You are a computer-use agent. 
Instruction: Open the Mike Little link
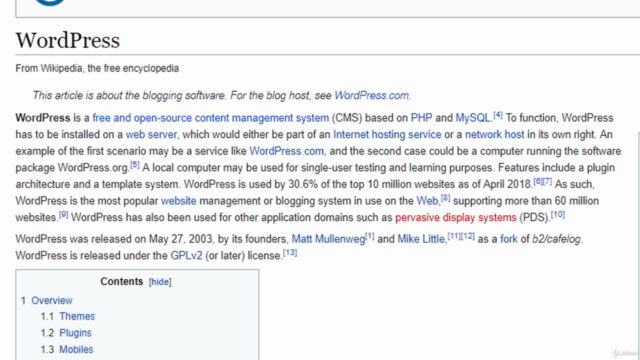421,239
